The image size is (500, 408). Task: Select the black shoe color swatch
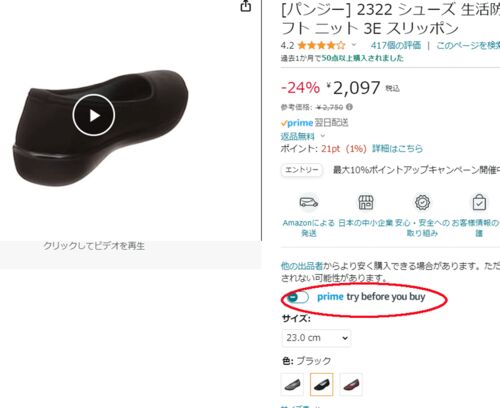point(321,384)
